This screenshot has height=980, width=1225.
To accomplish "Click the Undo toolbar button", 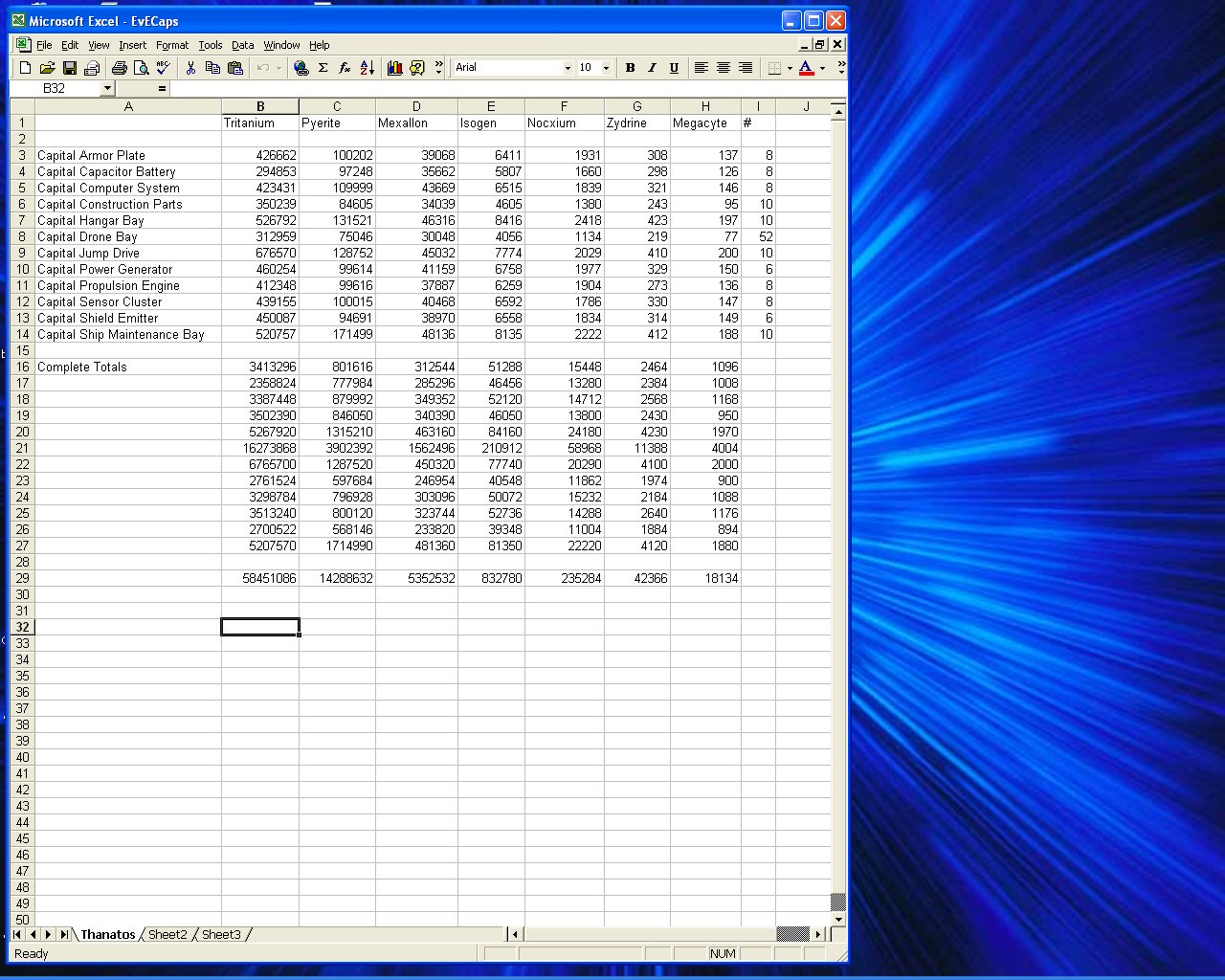I will point(262,68).
